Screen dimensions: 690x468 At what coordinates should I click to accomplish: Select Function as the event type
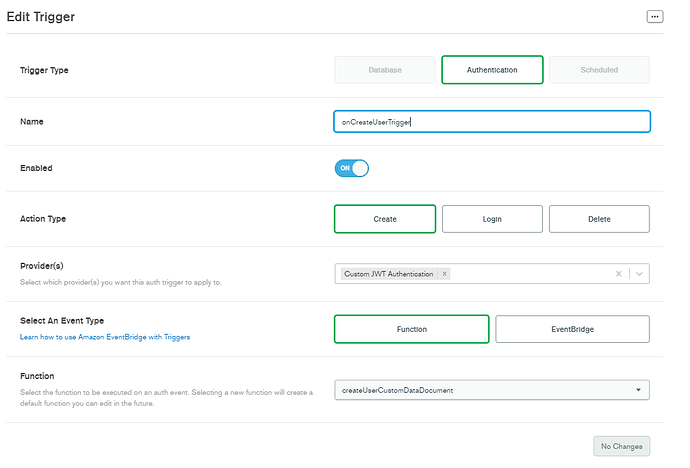coord(411,329)
